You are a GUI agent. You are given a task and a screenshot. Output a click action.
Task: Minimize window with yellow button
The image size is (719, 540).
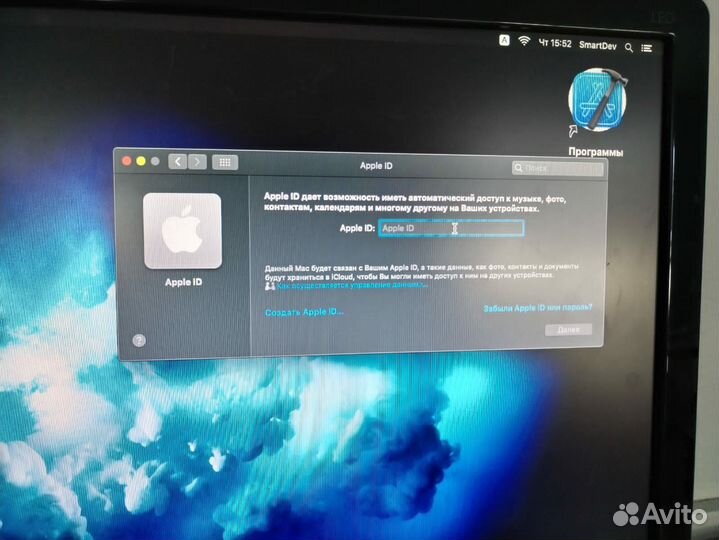141,161
